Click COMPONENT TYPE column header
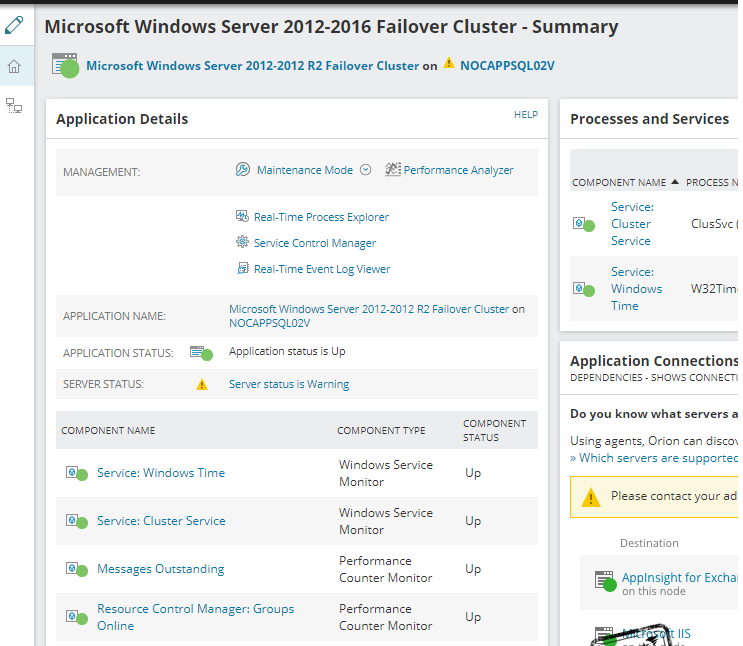The height and width of the screenshot is (646, 743). pos(381,430)
